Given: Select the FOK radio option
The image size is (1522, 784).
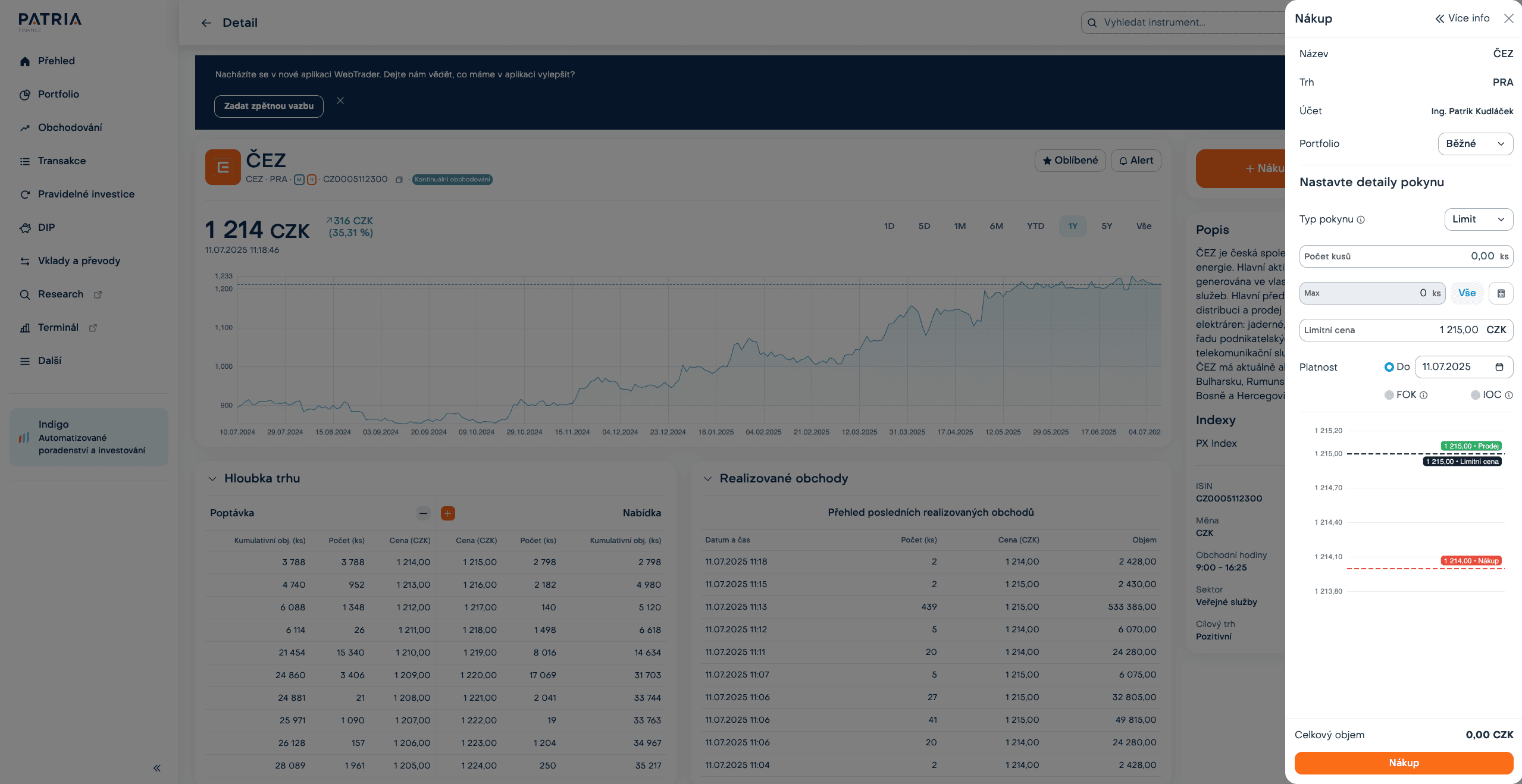Looking at the screenshot, I should (1389, 395).
